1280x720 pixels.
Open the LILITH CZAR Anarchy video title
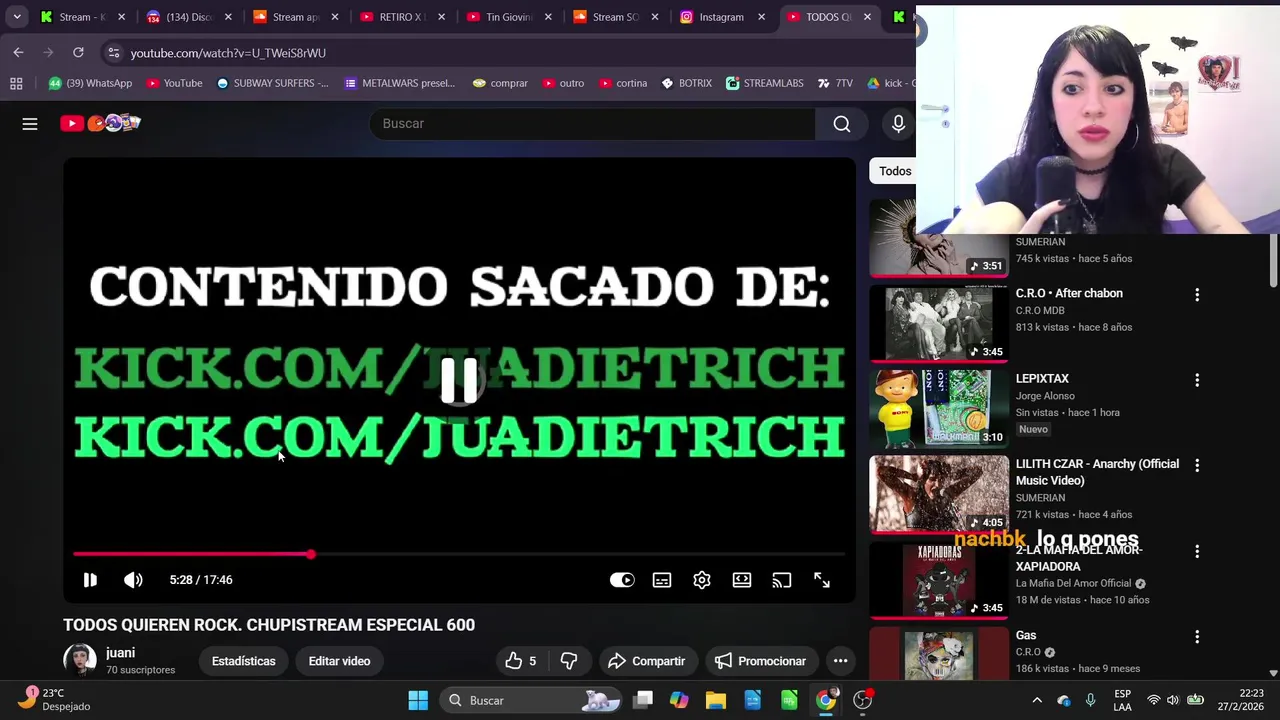(1097, 472)
